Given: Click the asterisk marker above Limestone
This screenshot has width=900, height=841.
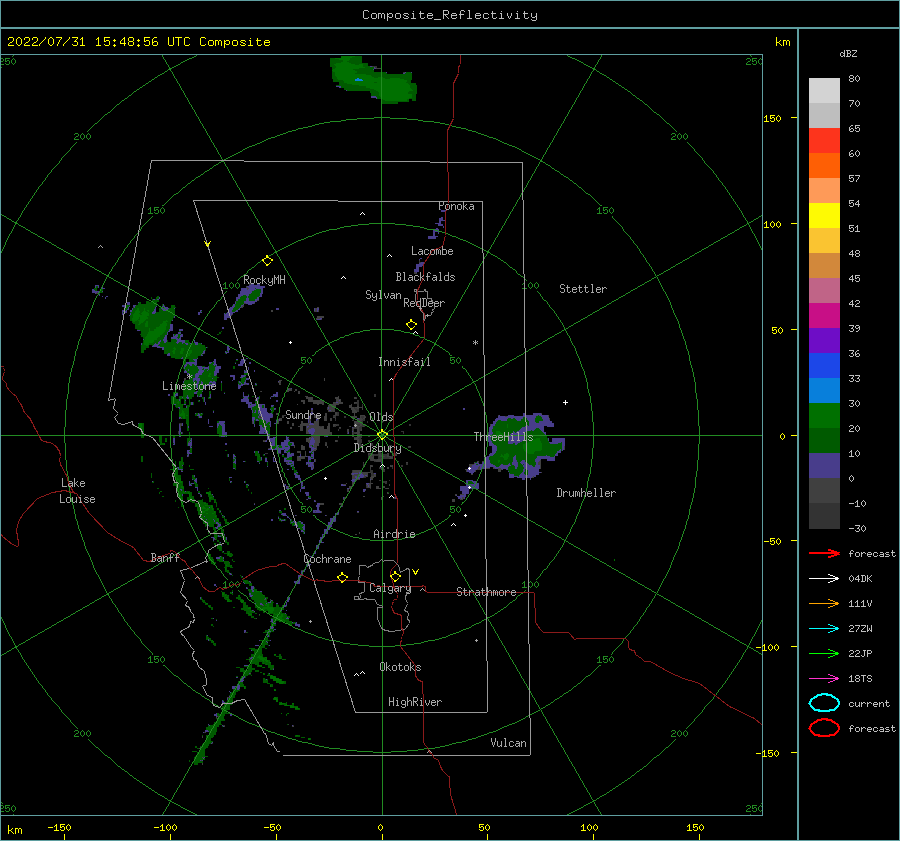Looking at the screenshot, I should point(189,377).
